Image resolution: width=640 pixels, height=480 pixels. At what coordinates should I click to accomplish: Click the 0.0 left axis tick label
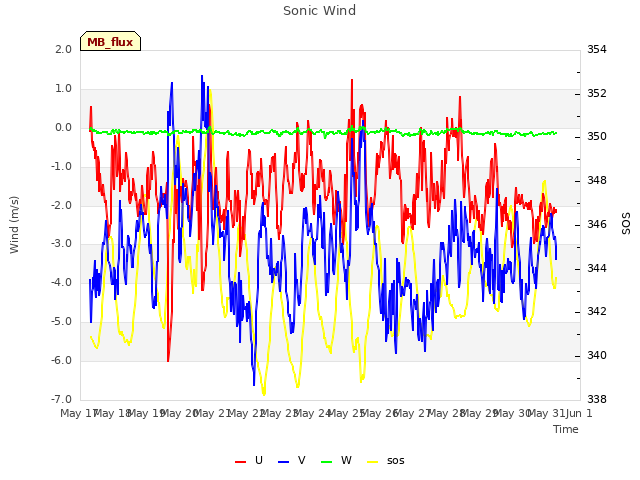(x=64, y=128)
